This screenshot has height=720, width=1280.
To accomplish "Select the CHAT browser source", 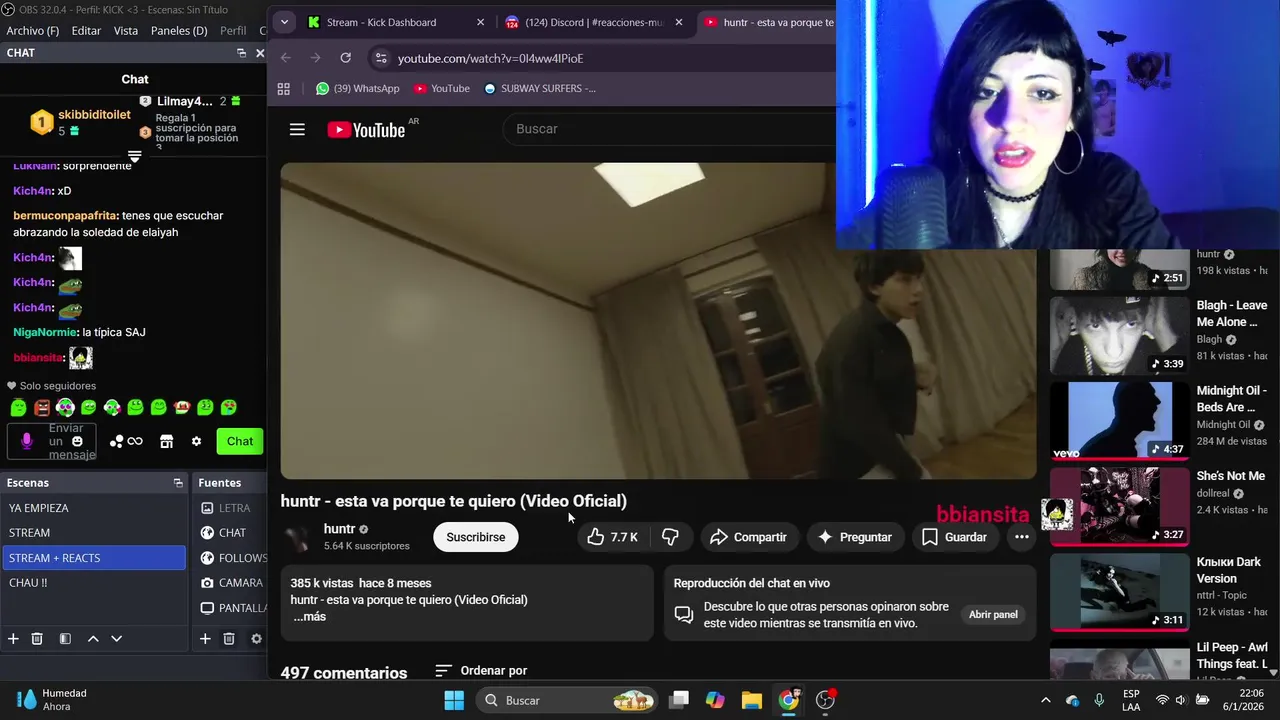I will tap(231, 533).
